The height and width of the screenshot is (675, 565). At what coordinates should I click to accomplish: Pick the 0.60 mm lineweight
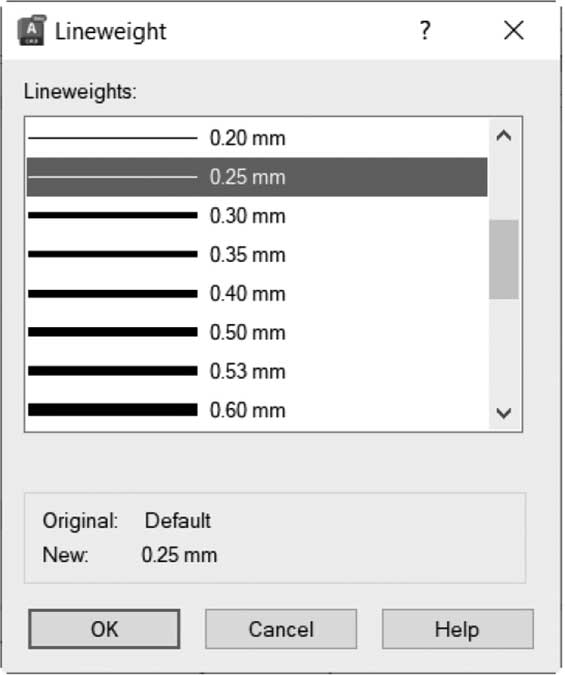point(257,410)
